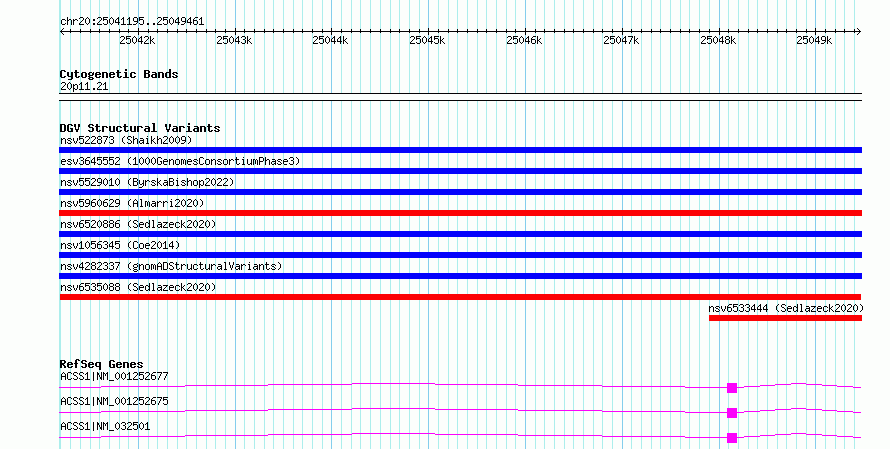Click the 25044k ruler label
The width and height of the screenshot is (890, 449).
tap(330, 40)
